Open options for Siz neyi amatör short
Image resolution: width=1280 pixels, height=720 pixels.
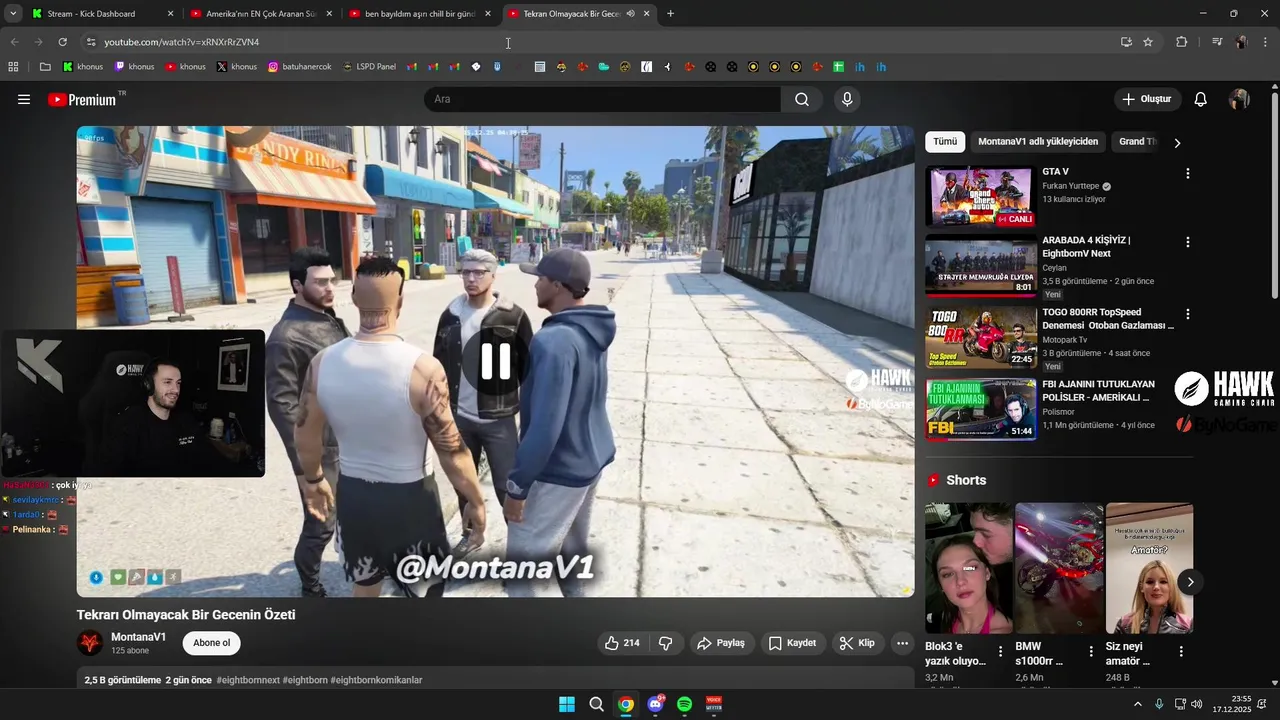(x=1181, y=651)
